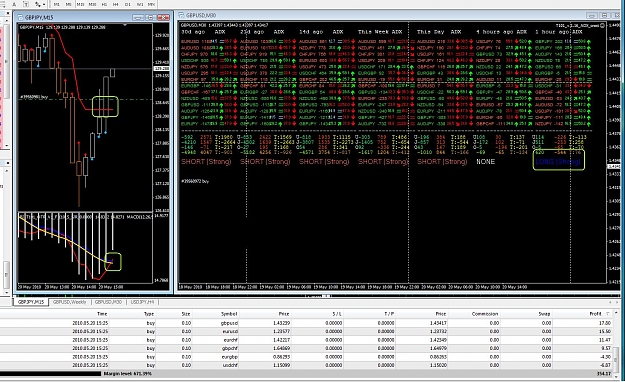Select the eurchf order row
Viewport: 625px width, 382px height.
click(x=306, y=340)
